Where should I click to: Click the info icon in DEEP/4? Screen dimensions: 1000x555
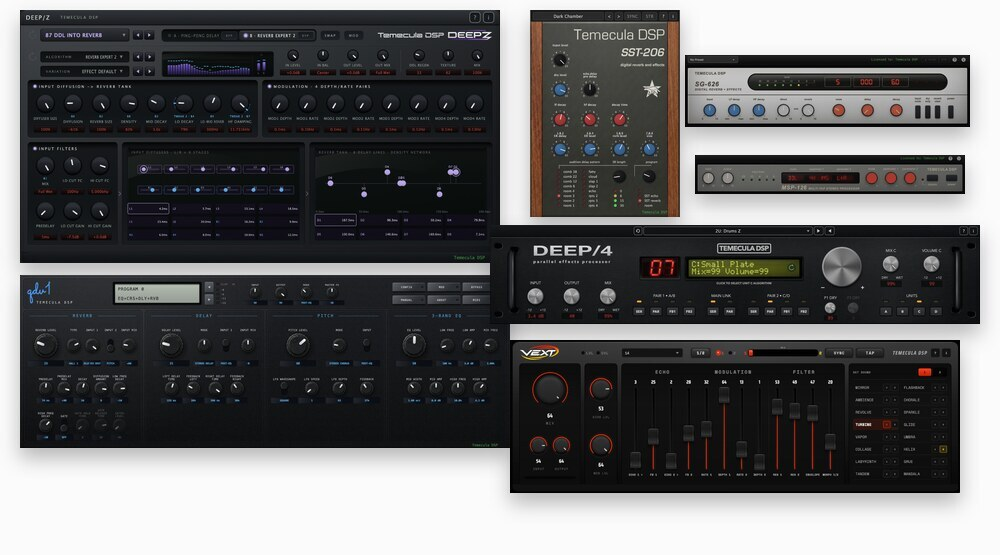973,231
